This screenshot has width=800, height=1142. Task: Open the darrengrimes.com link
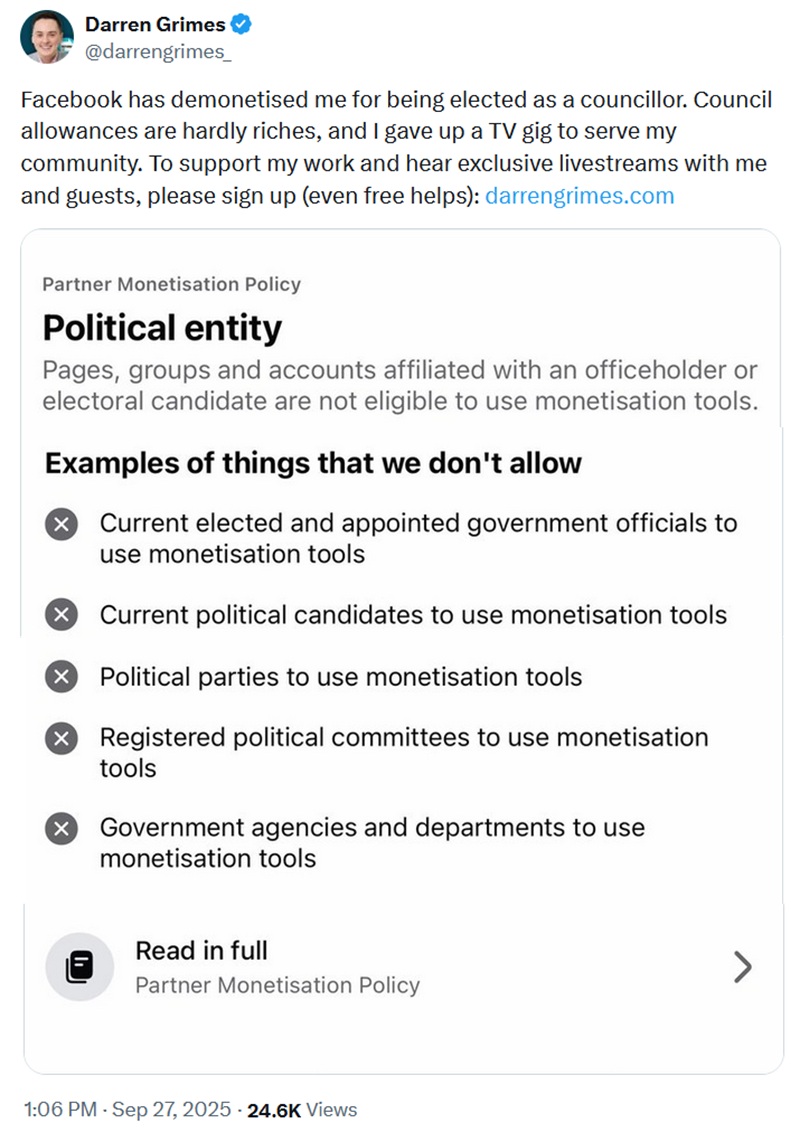(x=580, y=196)
